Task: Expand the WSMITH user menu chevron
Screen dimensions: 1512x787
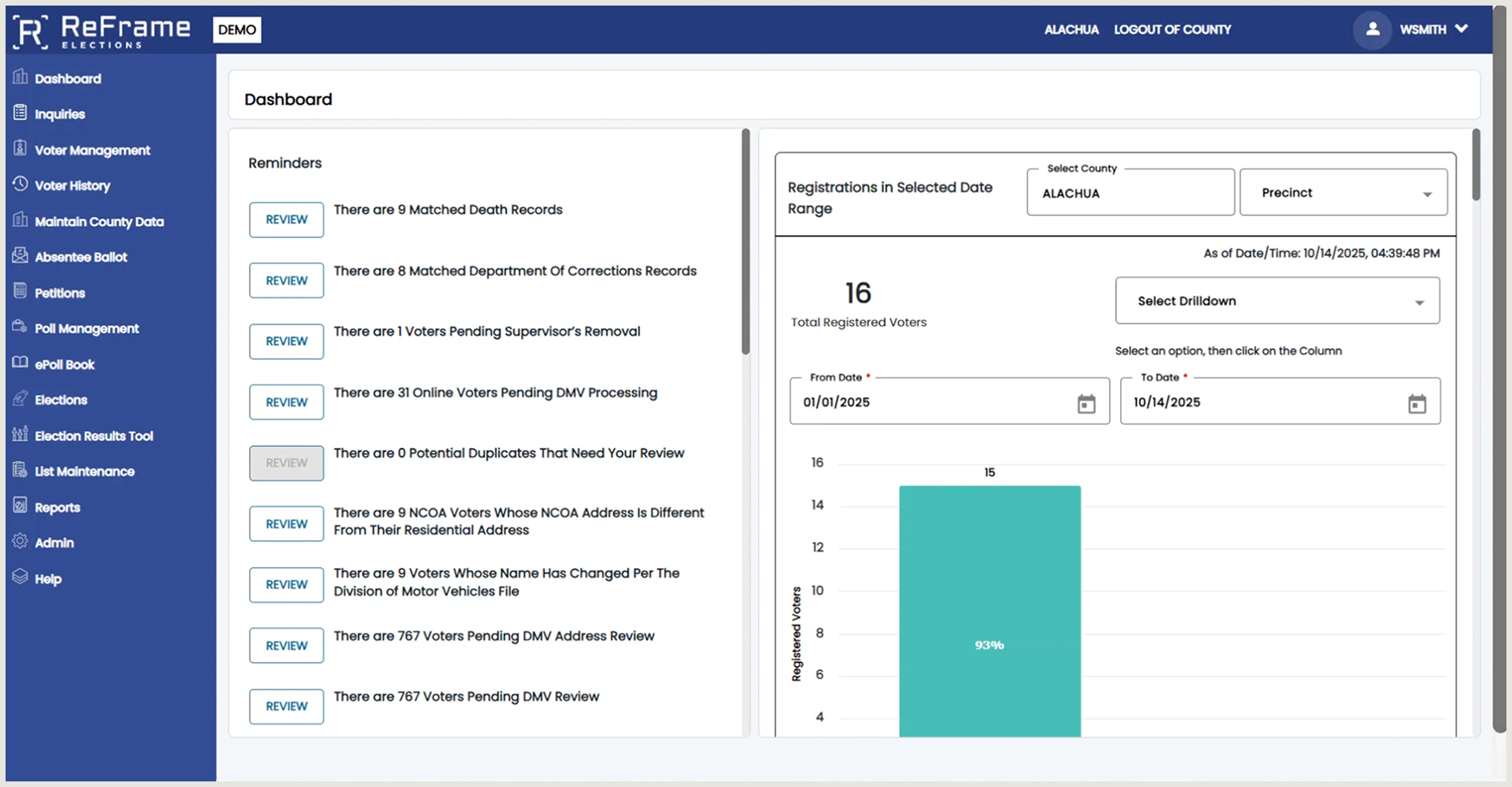Action: [1462, 29]
